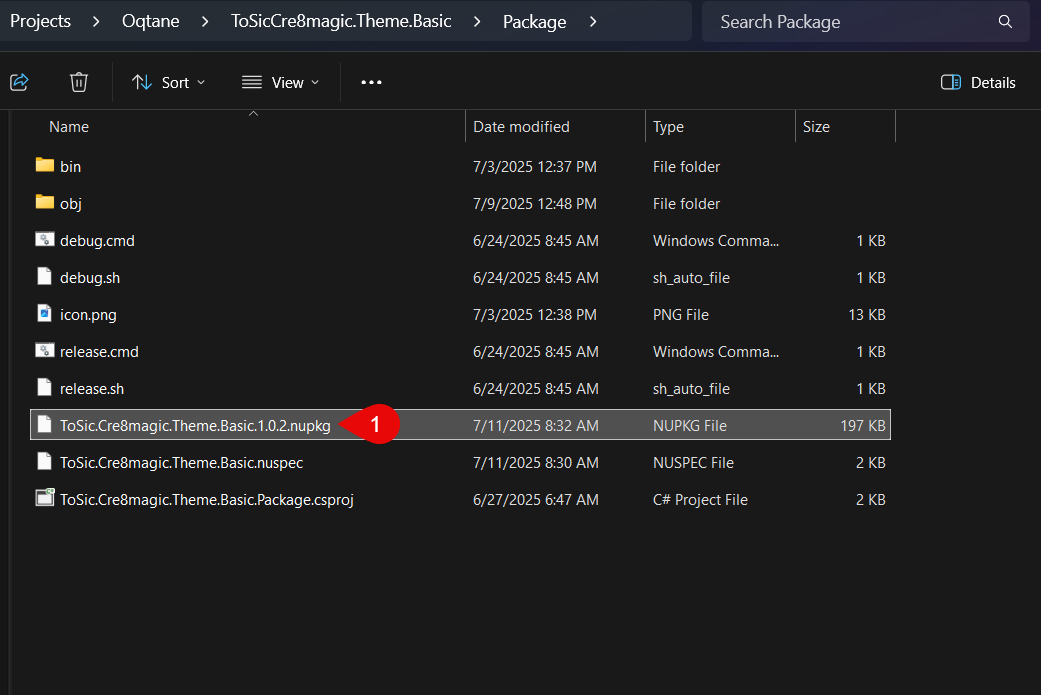Click the debug.cmd file icon
This screenshot has height=695, width=1041.
click(44, 240)
